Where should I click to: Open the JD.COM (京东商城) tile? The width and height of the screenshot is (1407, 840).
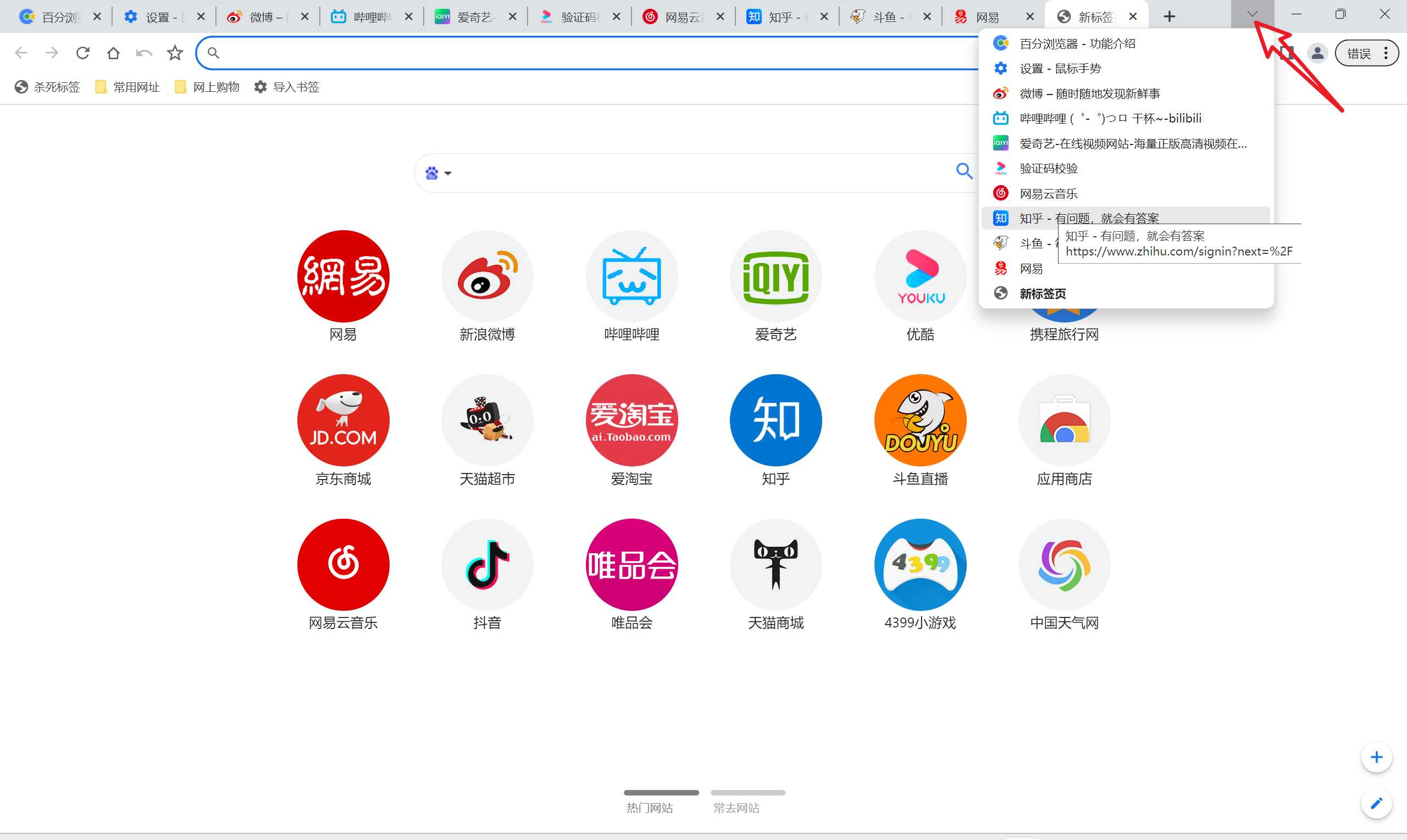tap(343, 420)
